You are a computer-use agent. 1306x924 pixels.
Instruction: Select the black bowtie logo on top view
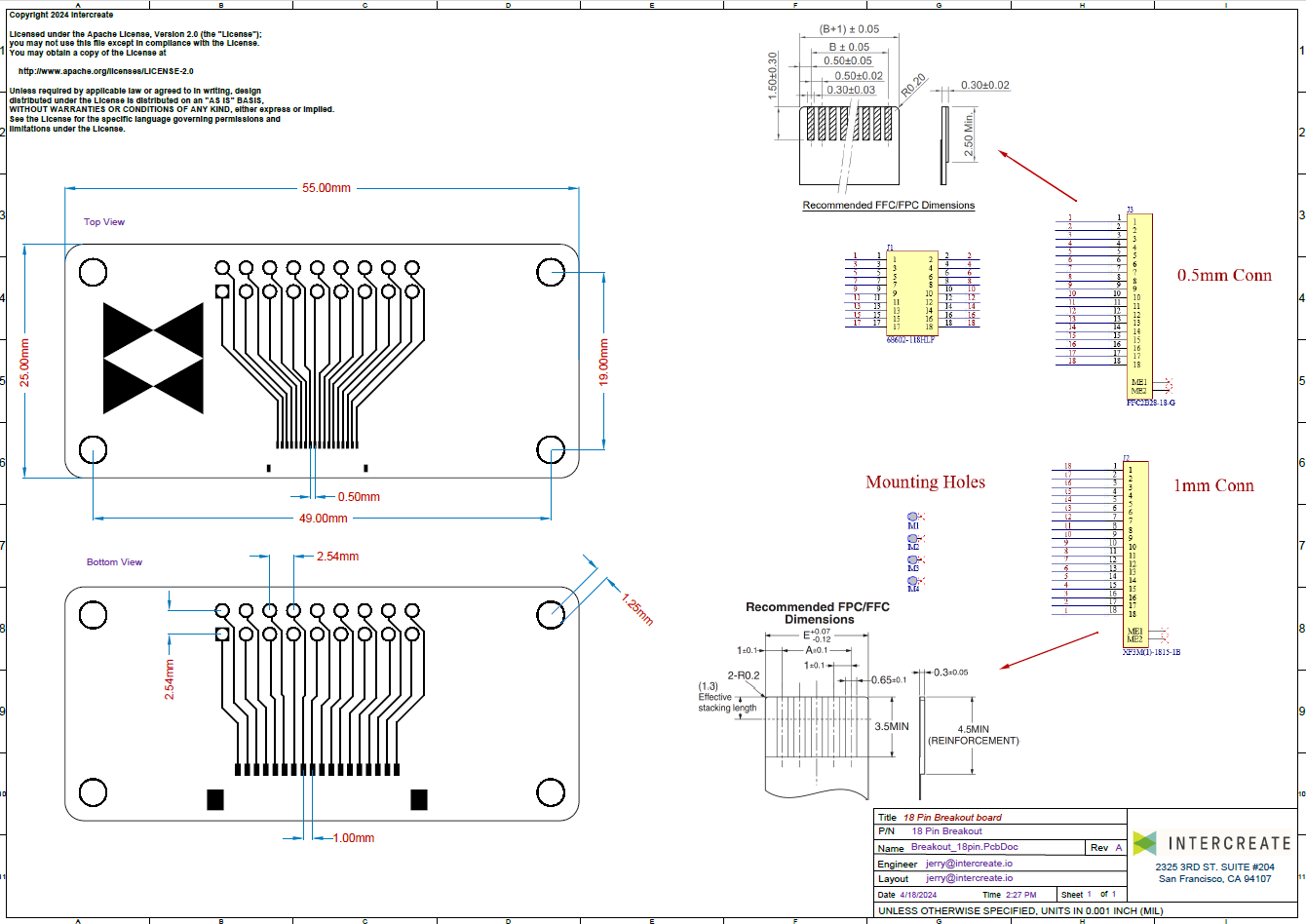pyautogui.click(x=153, y=357)
